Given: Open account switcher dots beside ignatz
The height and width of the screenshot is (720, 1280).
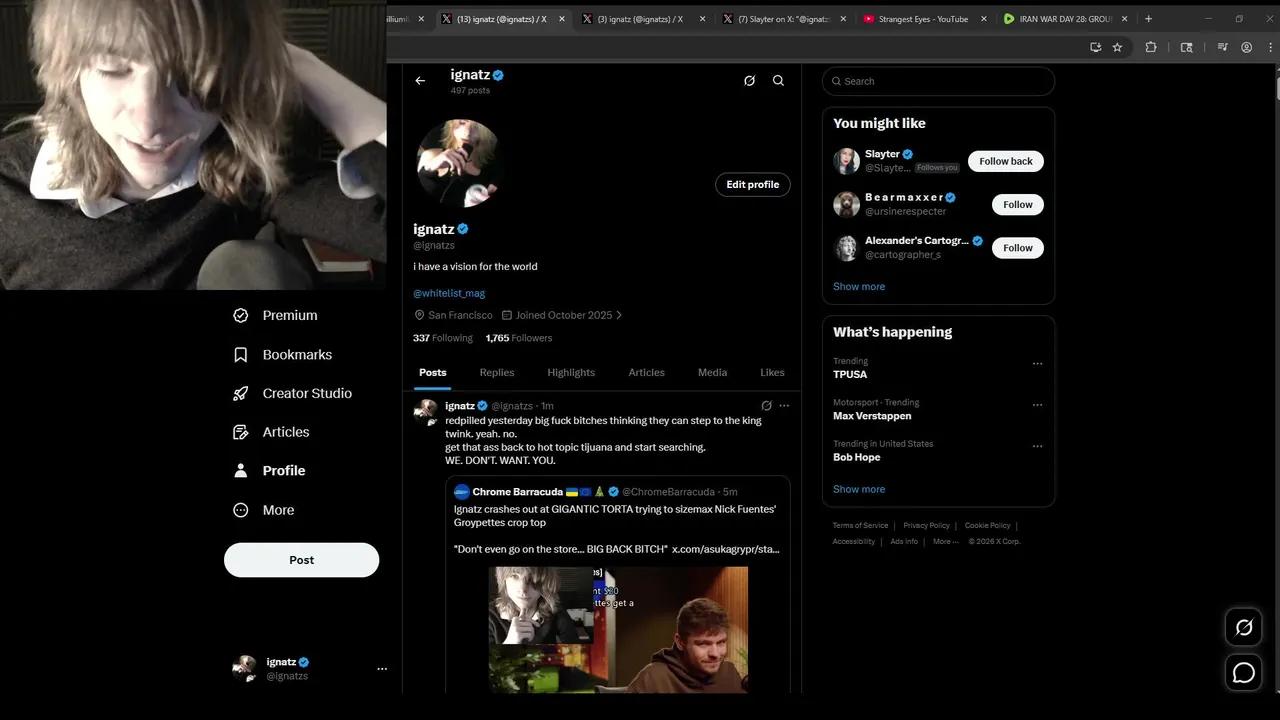Looking at the screenshot, I should [x=382, y=669].
